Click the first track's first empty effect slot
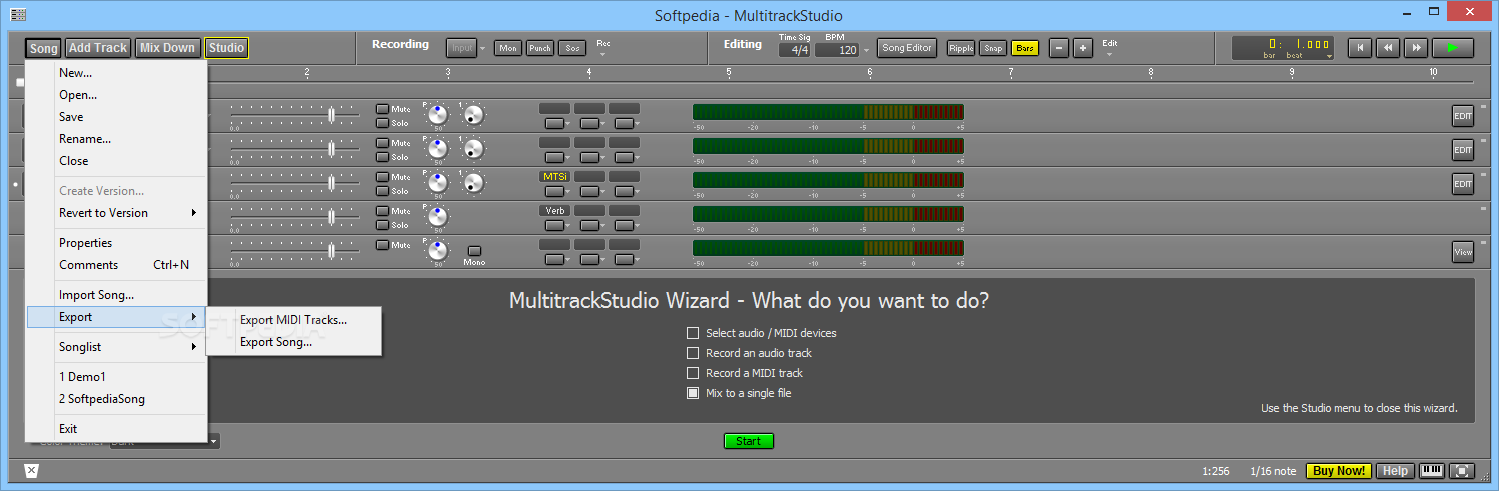The image size is (1499, 491). pos(554,108)
